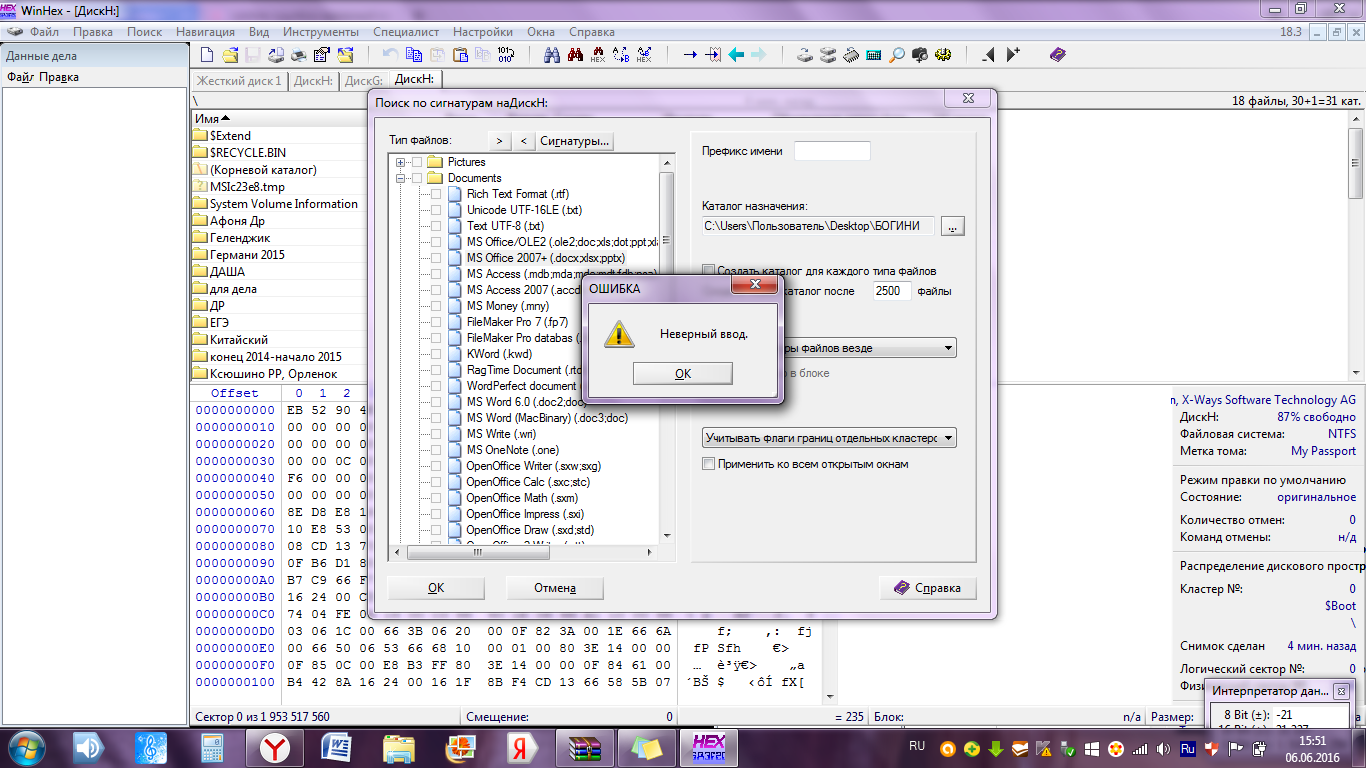Click the New file icon in the toolbar

pos(207,55)
